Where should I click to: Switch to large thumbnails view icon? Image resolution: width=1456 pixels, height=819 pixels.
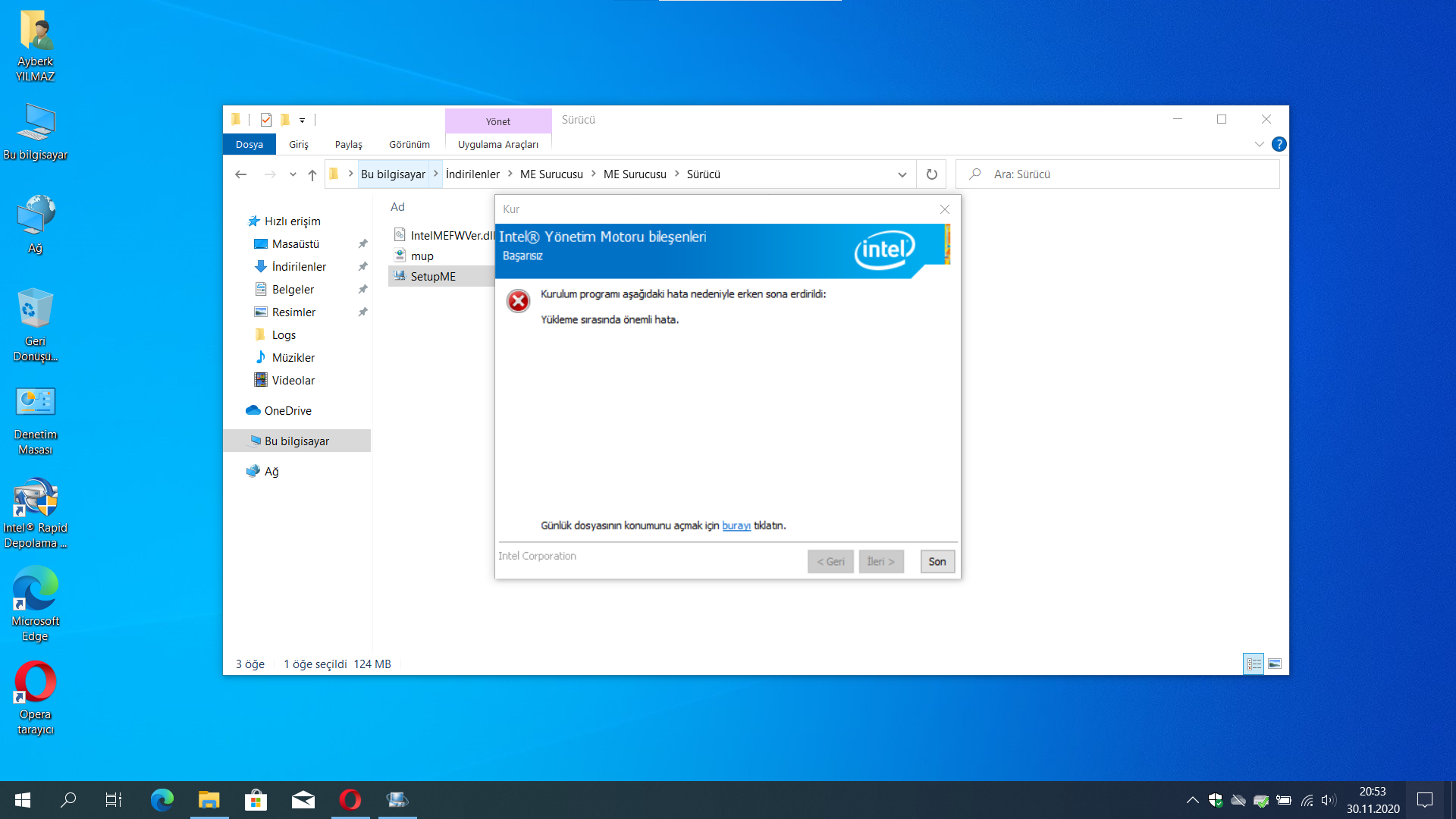[x=1275, y=664]
